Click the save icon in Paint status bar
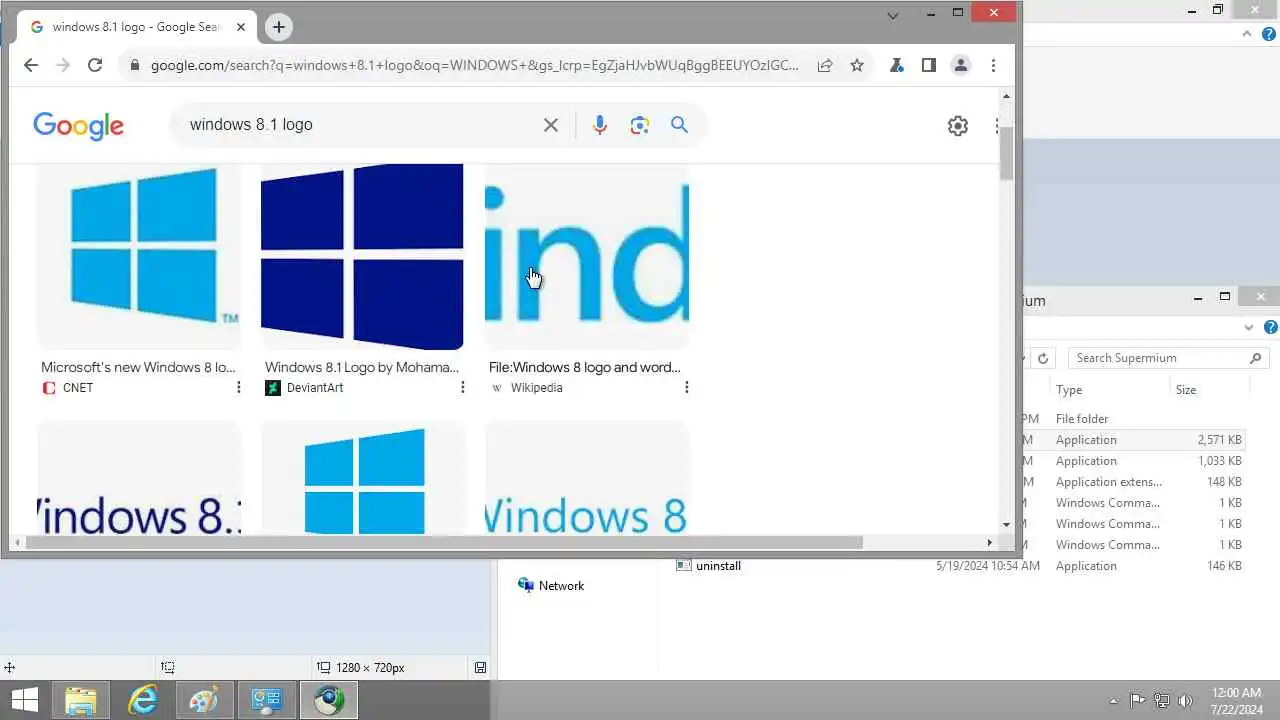The height and width of the screenshot is (720, 1280). 481,667
